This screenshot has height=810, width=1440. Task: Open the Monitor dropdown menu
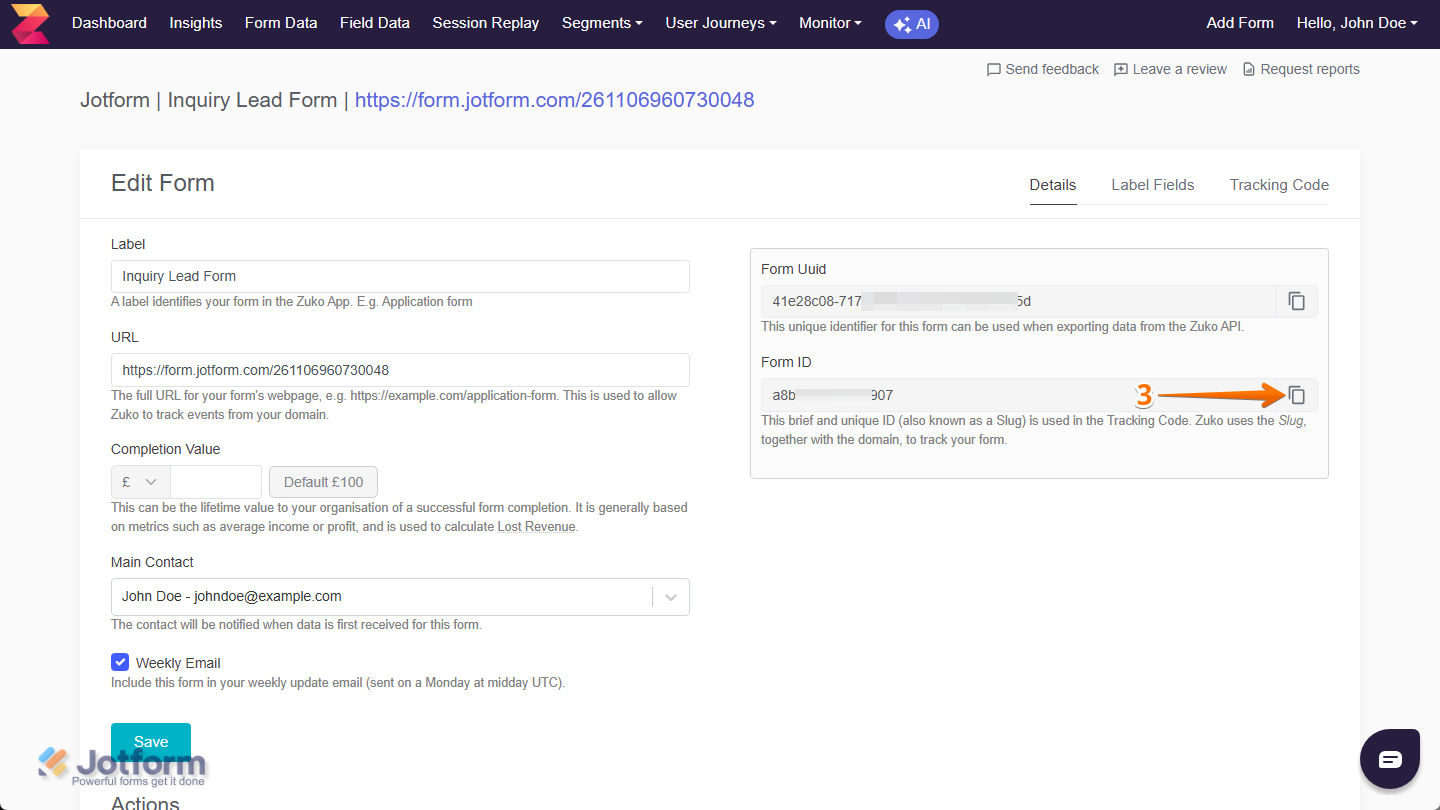coord(829,23)
